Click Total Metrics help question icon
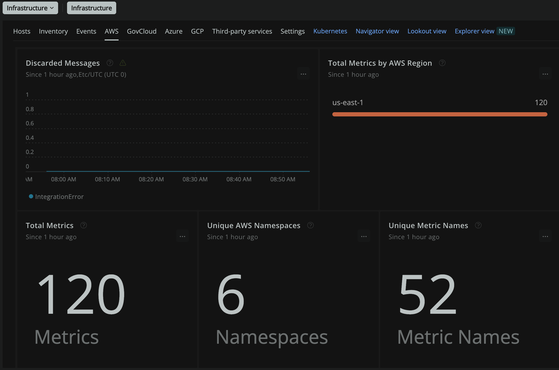Image resolution: width=559 pixels, height=370 pixels. click(83, 225)
